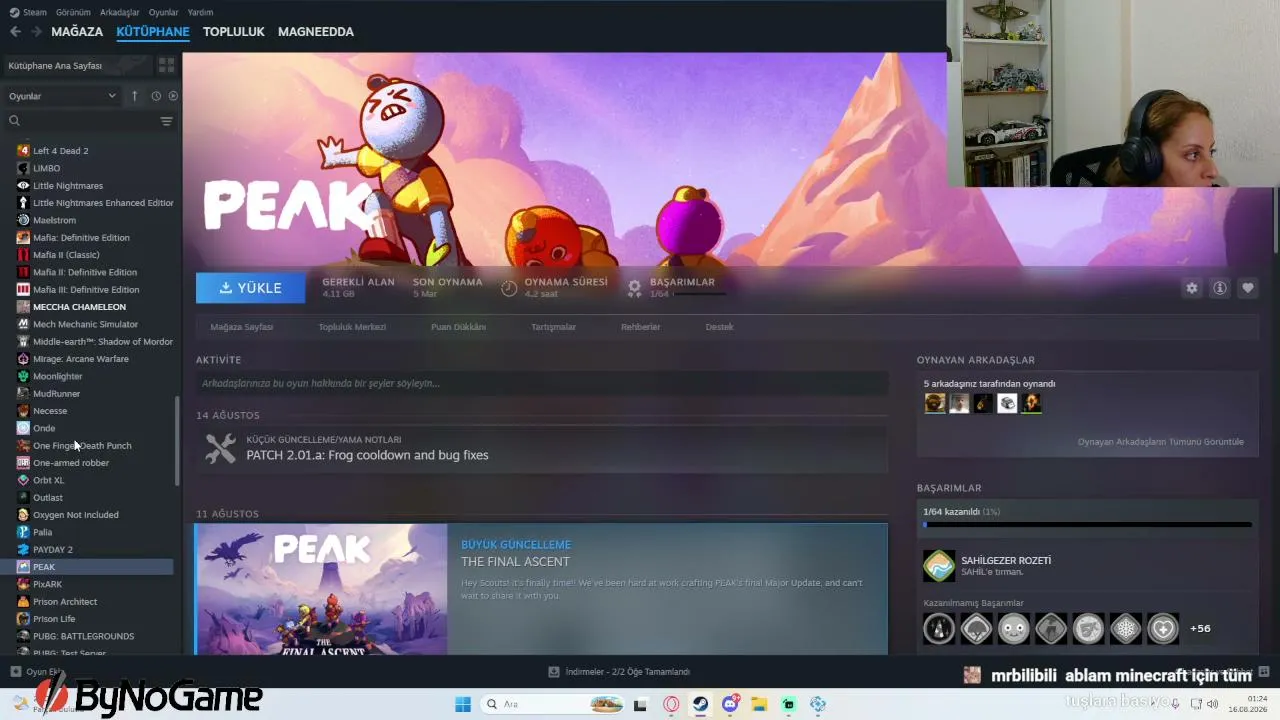Open the Yardım menu
The height and width of the screenshot is (720, 1280).
(x=200, y=12)
